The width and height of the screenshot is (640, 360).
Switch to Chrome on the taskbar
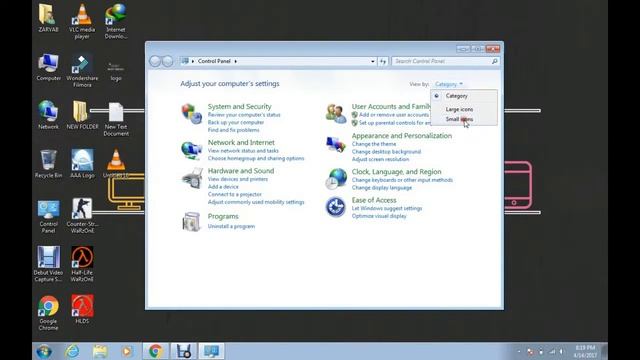tap(155, 351)
